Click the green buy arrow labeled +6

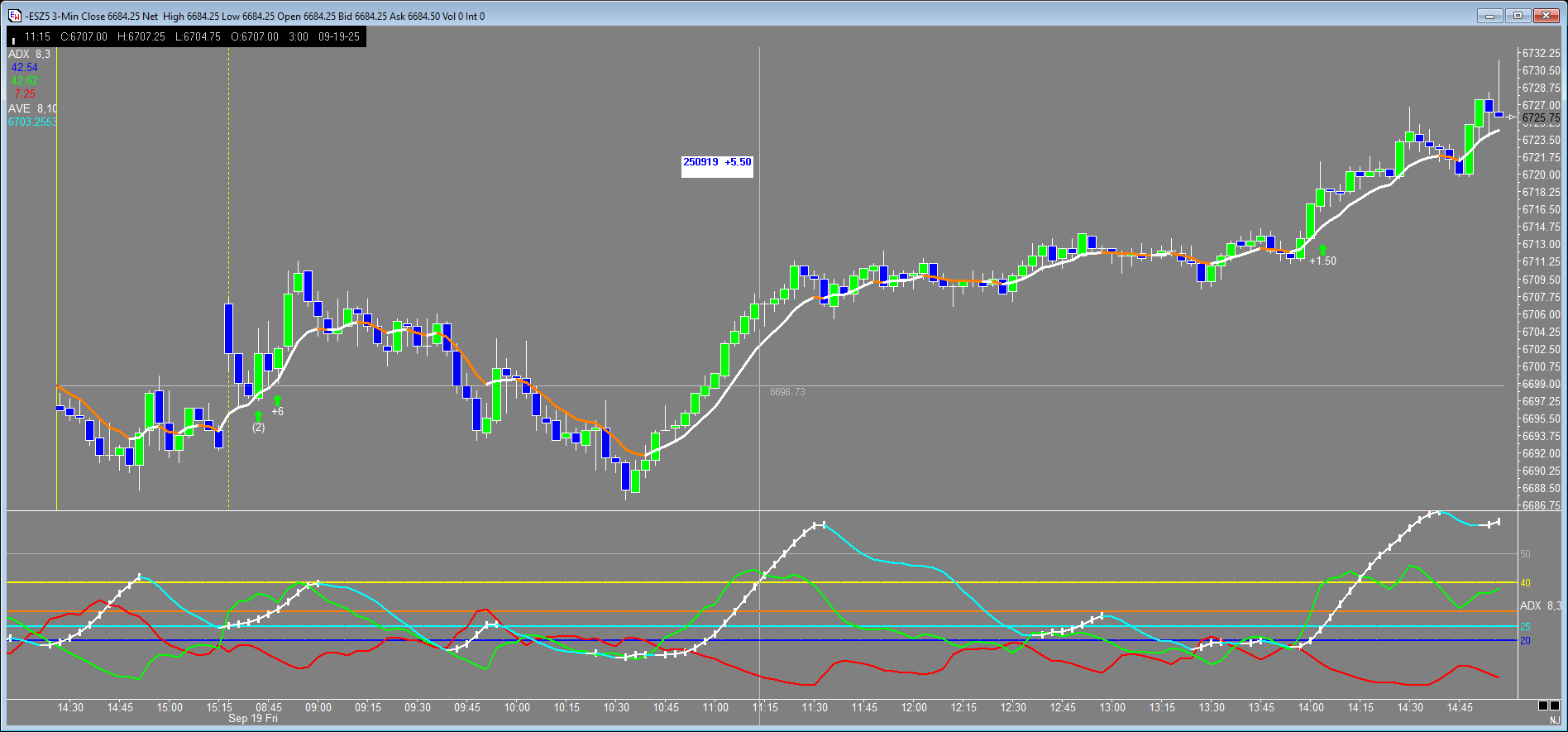[x=277, y=400]
